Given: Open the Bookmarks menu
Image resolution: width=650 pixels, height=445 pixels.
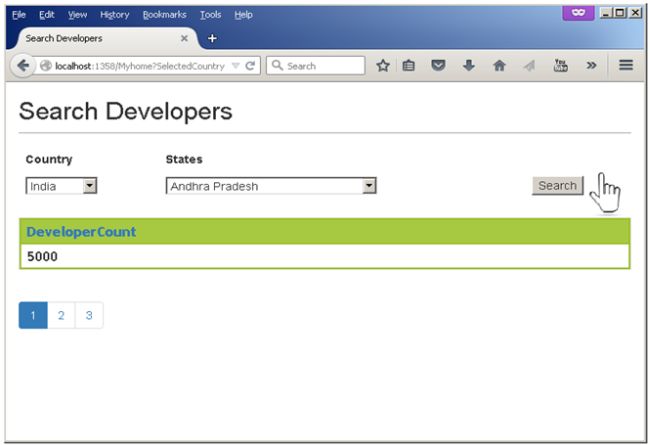Looking at the screenshot, I should pyautogui.click(x=165, y=15).
